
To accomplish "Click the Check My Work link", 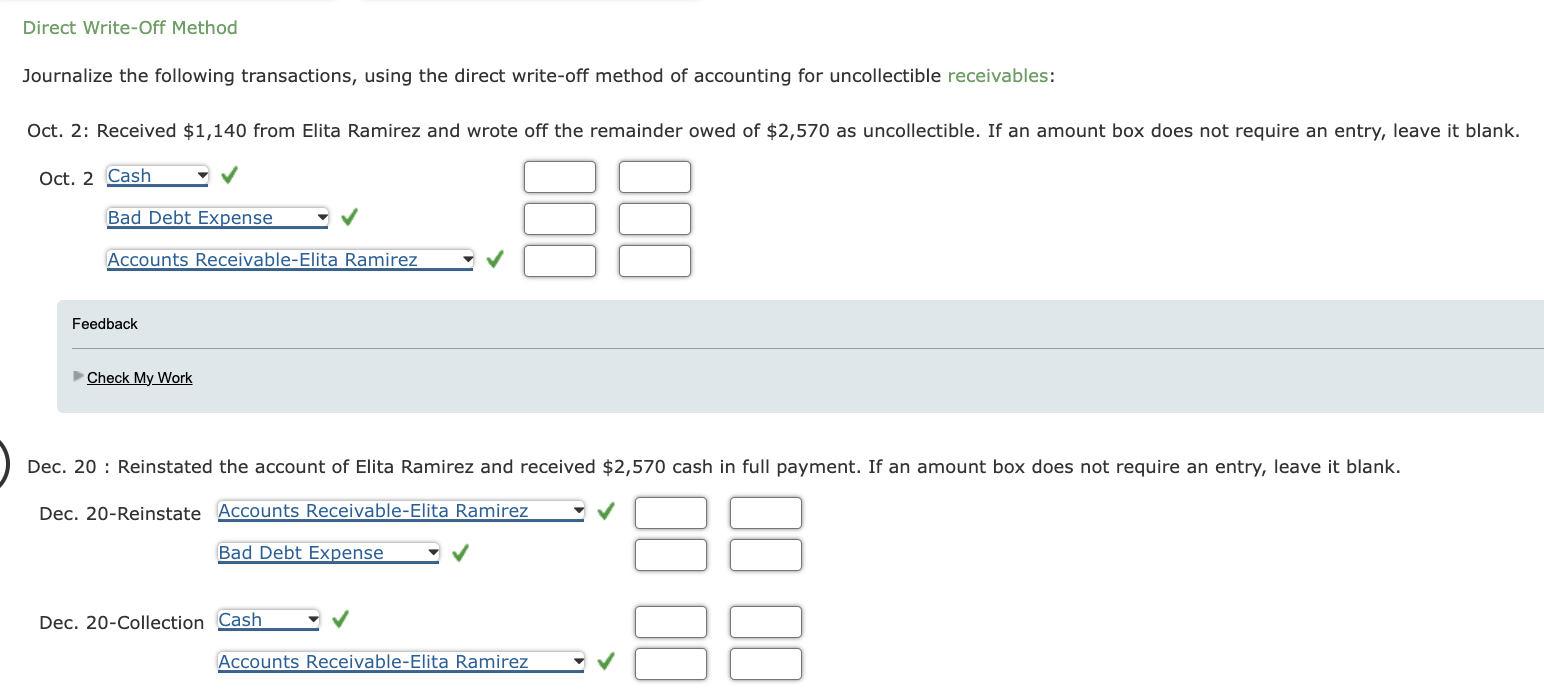I will coord(139,377).
